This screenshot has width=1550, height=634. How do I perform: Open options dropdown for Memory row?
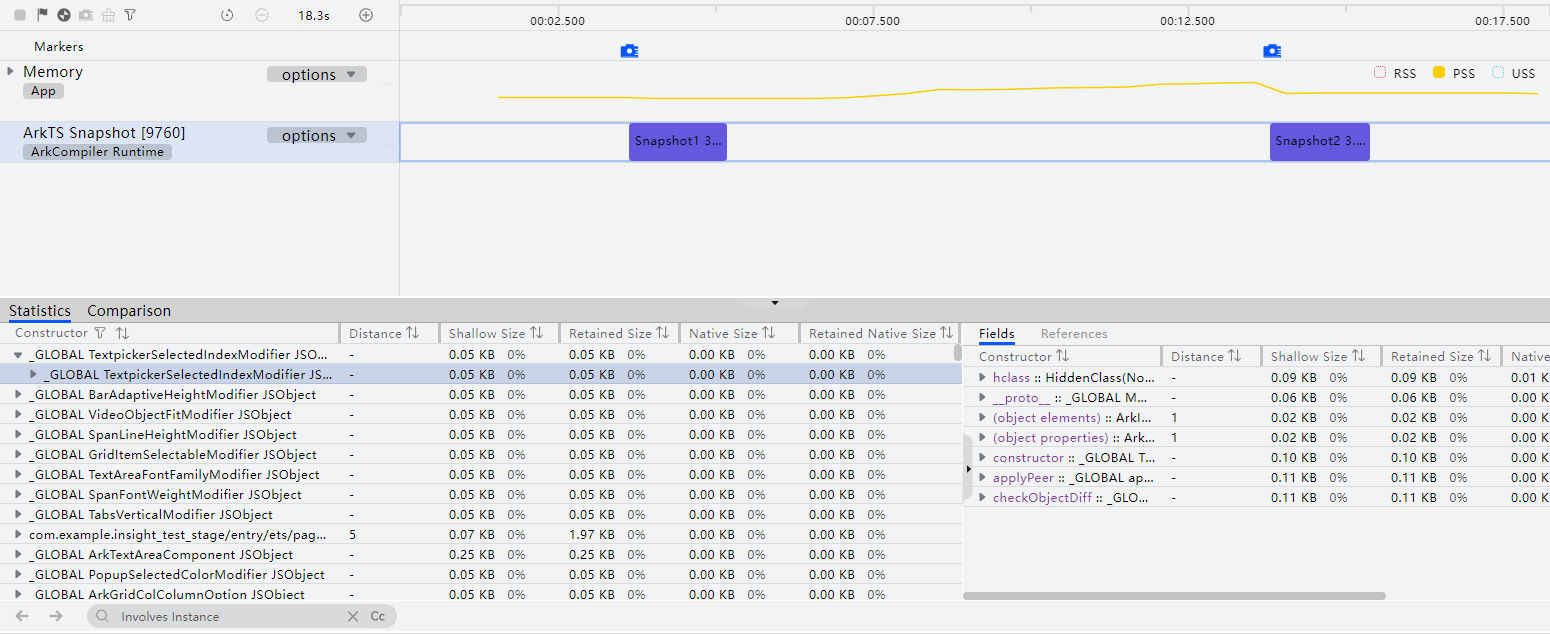[x=317, y=74]
